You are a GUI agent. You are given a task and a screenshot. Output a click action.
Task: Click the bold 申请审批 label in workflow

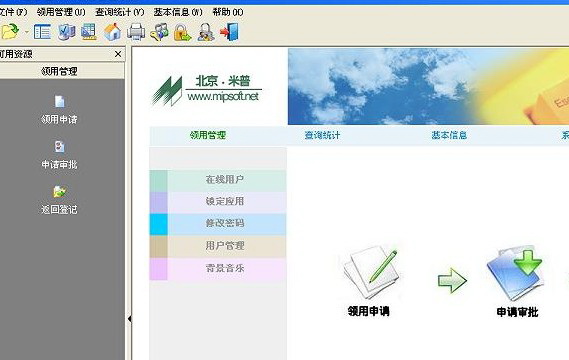517,312
